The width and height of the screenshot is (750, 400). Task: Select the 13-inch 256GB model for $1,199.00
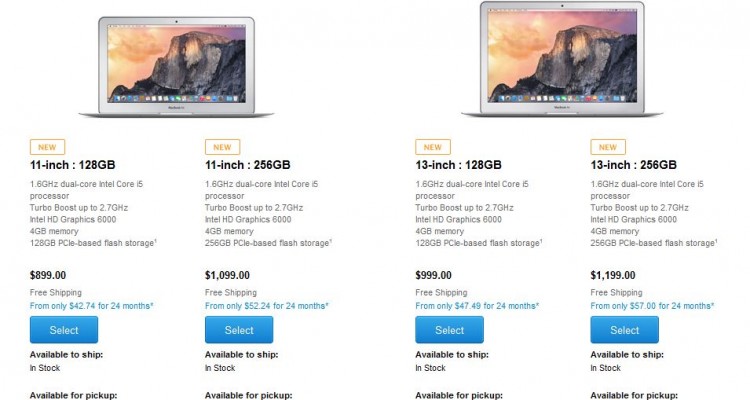624,330
